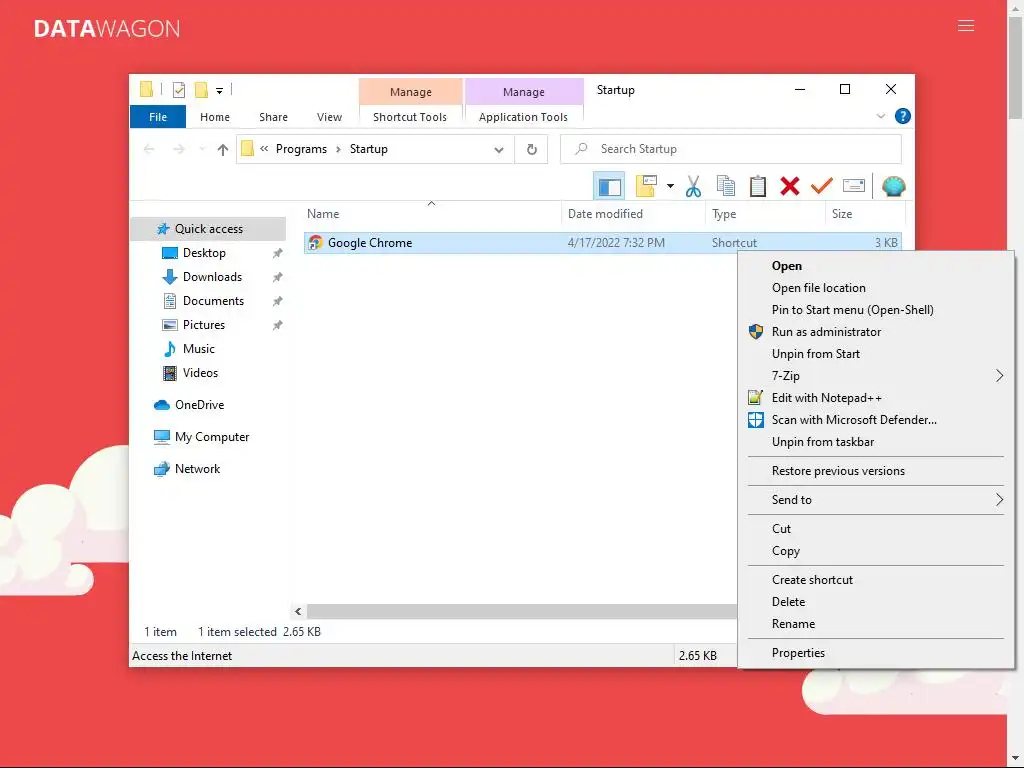This screenshot has width=1024, height=768.
Task: Click the Up one level arrow
Action: point(223,150)
